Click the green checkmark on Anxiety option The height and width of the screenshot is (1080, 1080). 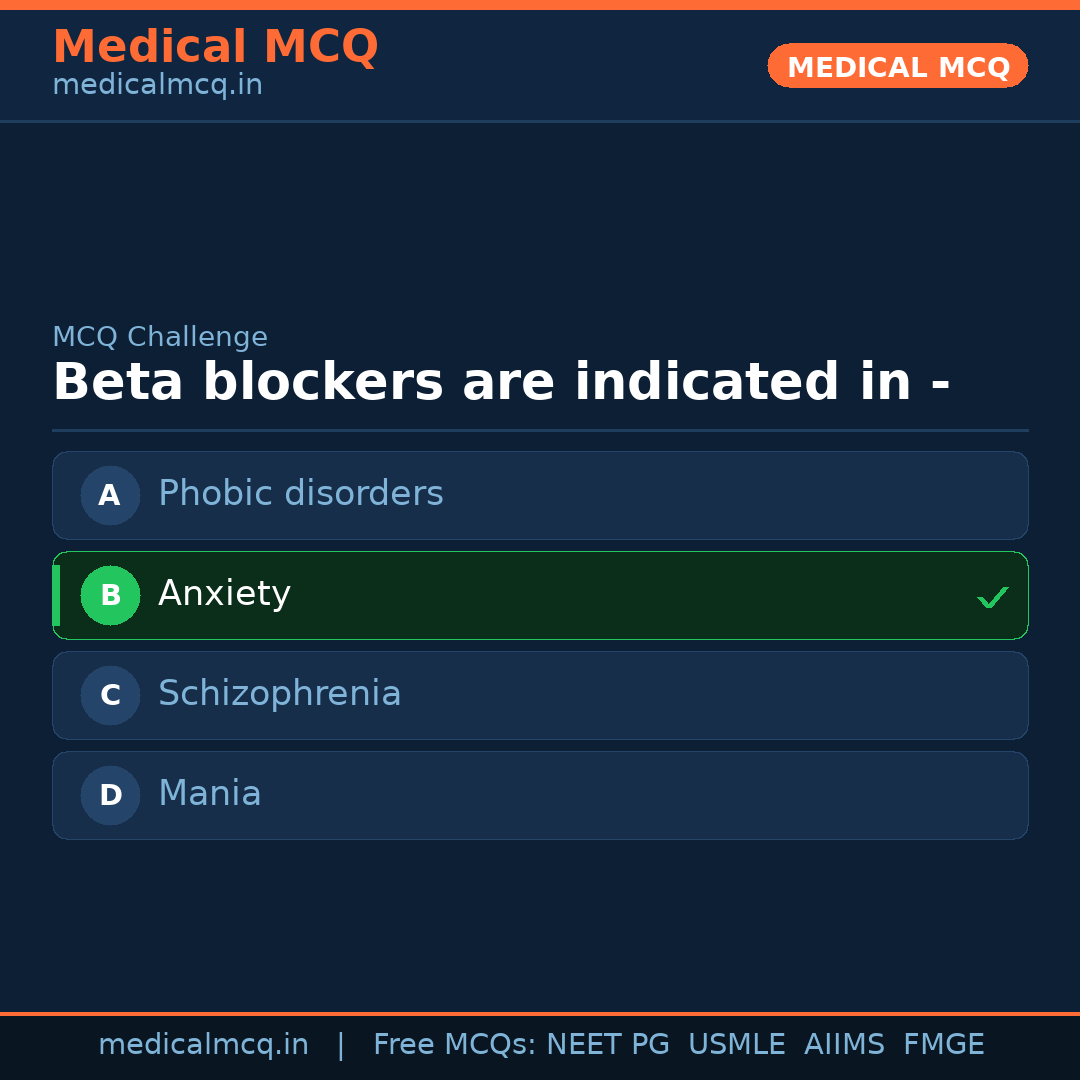tap(992, 597)
